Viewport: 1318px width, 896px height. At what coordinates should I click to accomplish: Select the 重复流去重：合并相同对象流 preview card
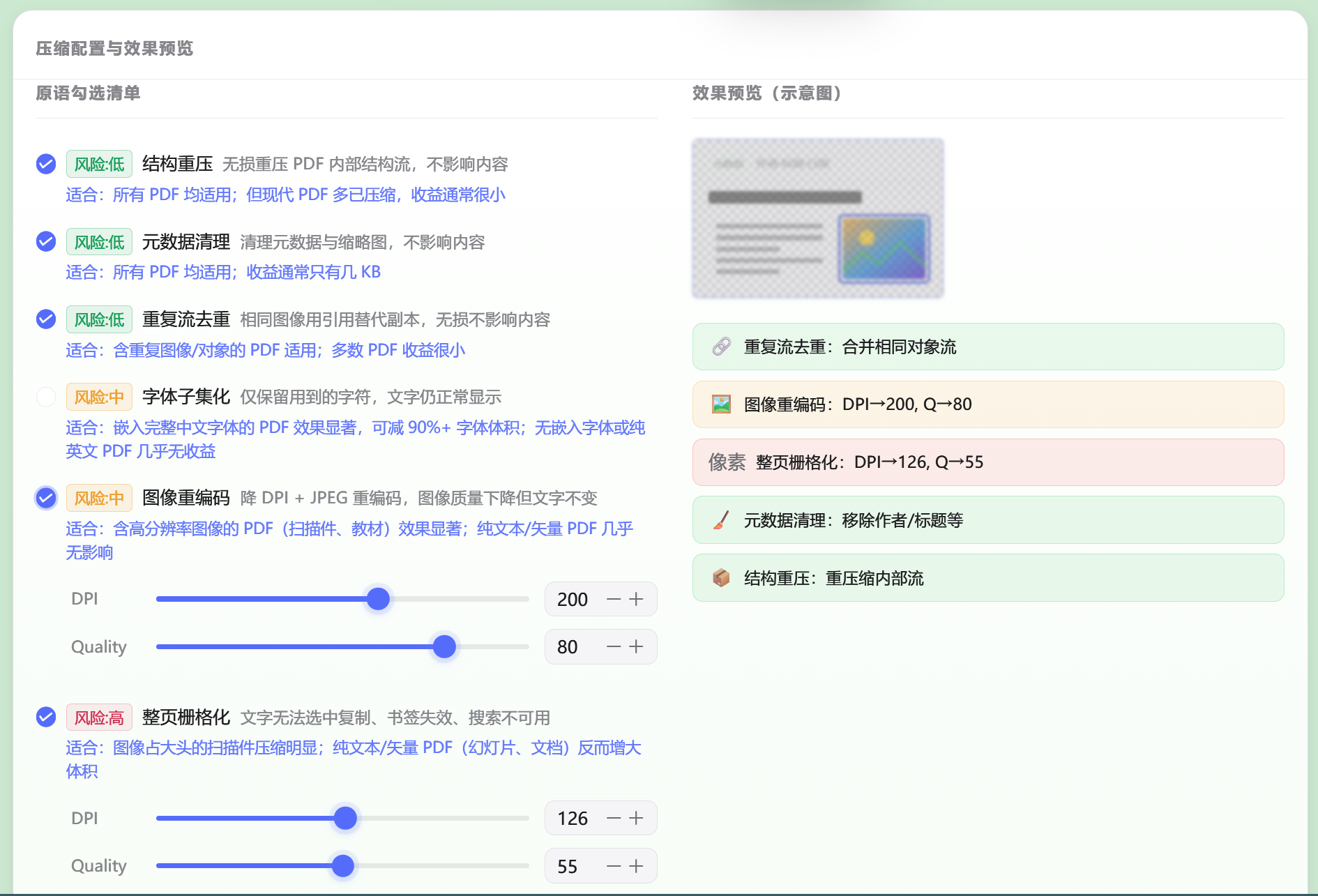pyautogui.click(x=988, y=347)
